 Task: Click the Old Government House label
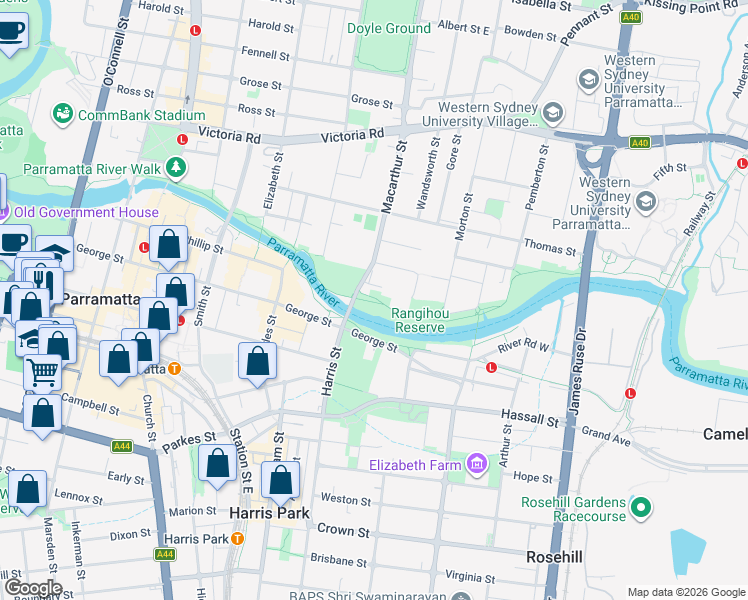[x=86, y=212]
